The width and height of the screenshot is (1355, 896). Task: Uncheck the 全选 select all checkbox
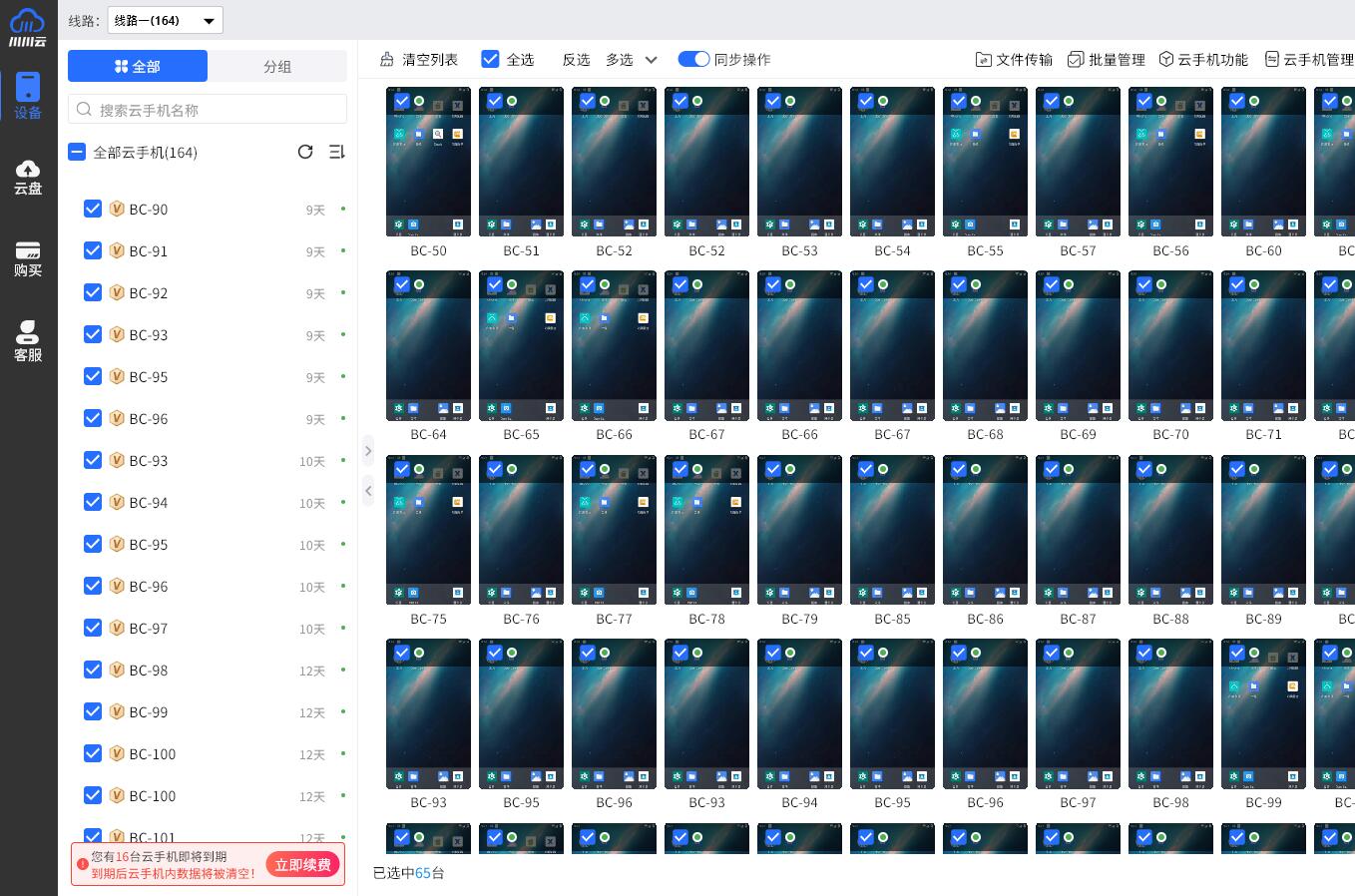pyautogui.click(x=490, y=59)
